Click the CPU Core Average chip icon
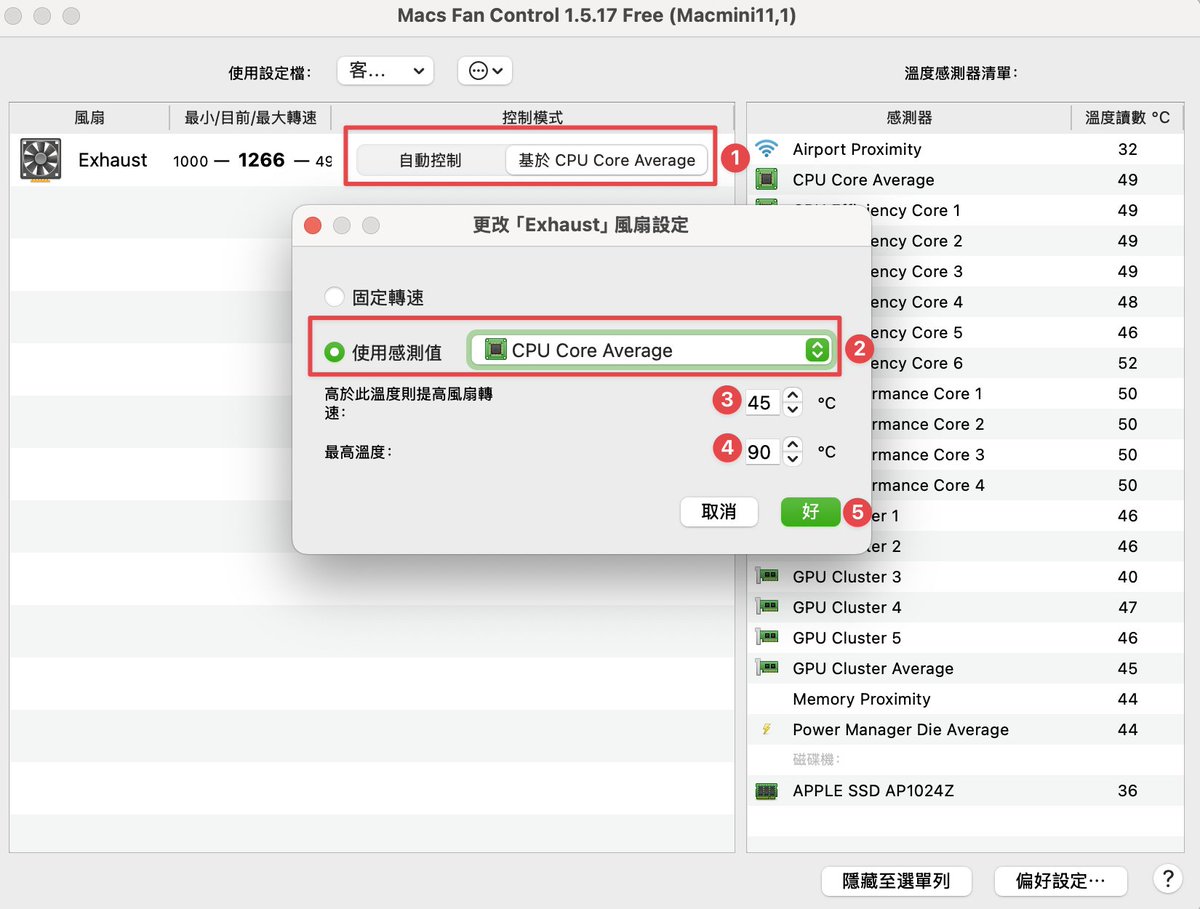This screenshot has height=909, width=1200. pyautogui.click(x=767, y=180)
